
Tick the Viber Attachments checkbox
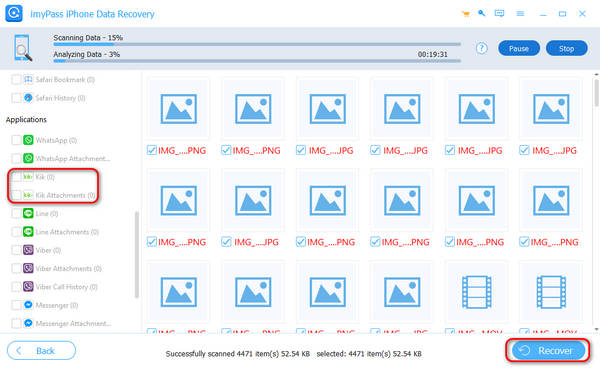pyautogui.click(x=16, y=269)
